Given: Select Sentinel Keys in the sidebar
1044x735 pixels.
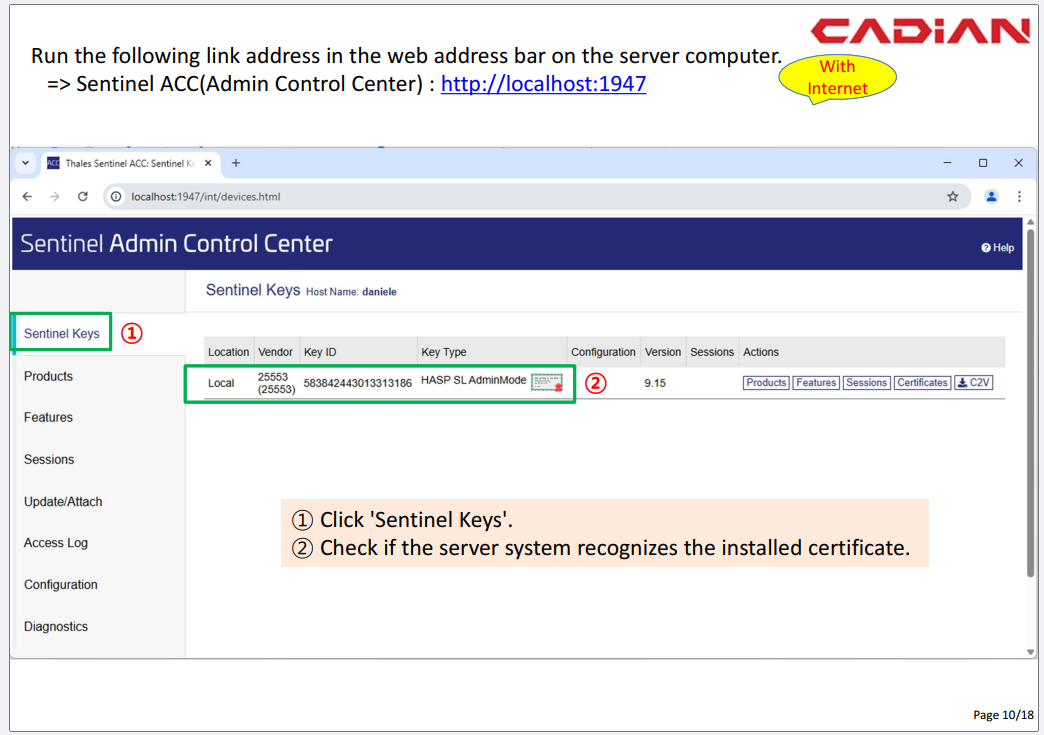Looking at the screenshot, I should pos(62,334).
